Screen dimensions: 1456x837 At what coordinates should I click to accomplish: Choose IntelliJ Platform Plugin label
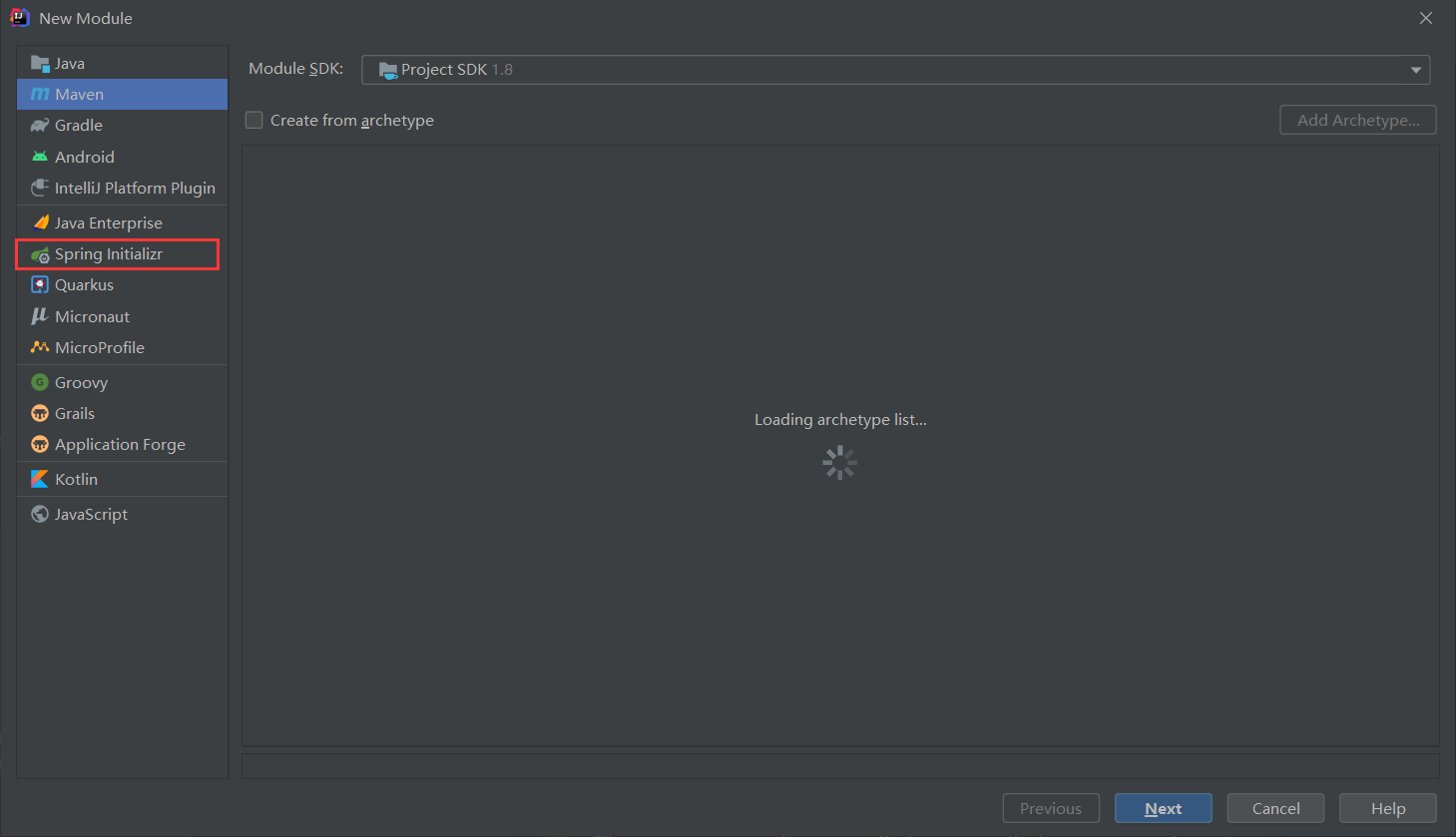tap(135, 188)
